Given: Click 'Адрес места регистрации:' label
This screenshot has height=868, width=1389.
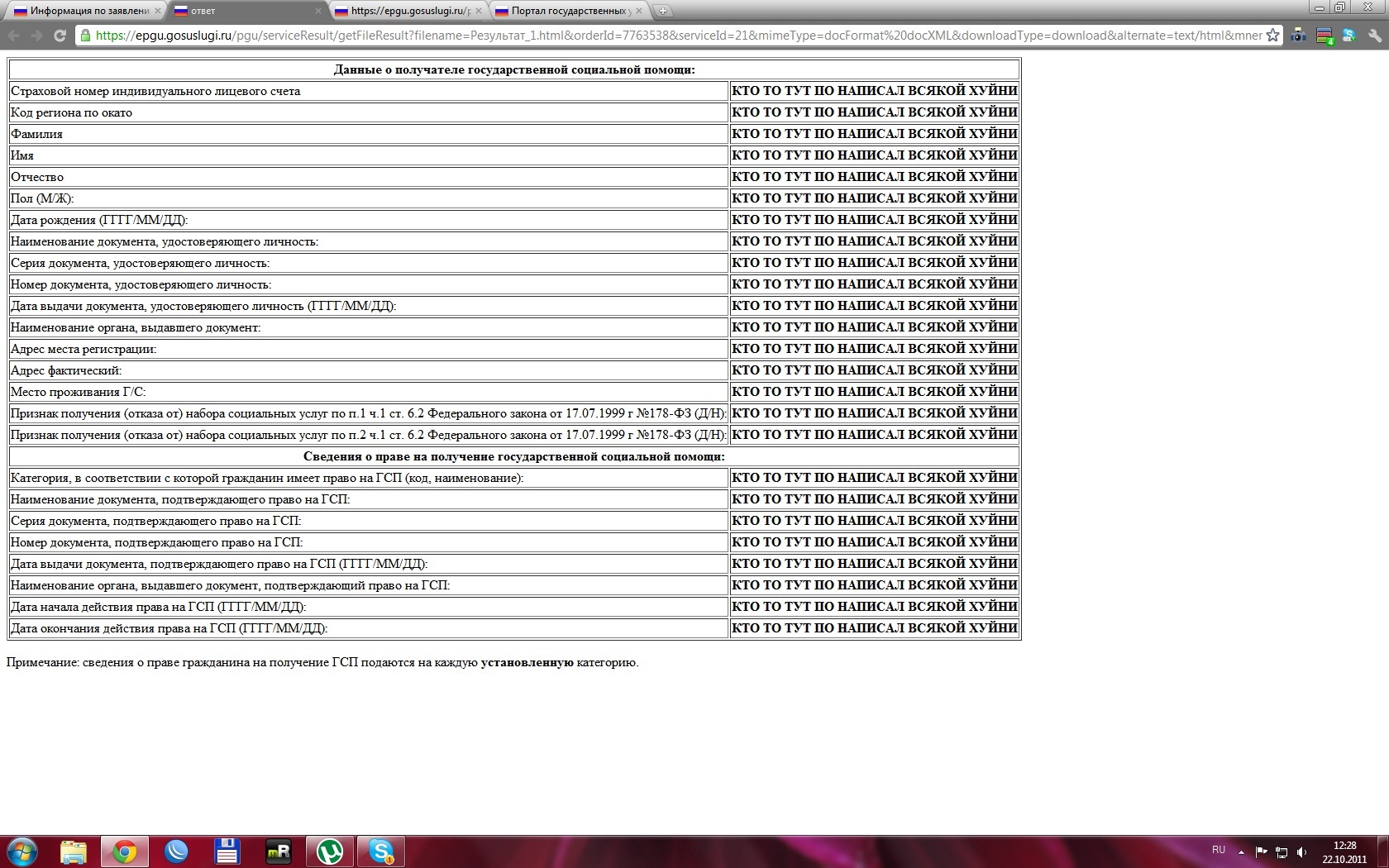Looking at the screenshot, I should [x=84, y=349].
